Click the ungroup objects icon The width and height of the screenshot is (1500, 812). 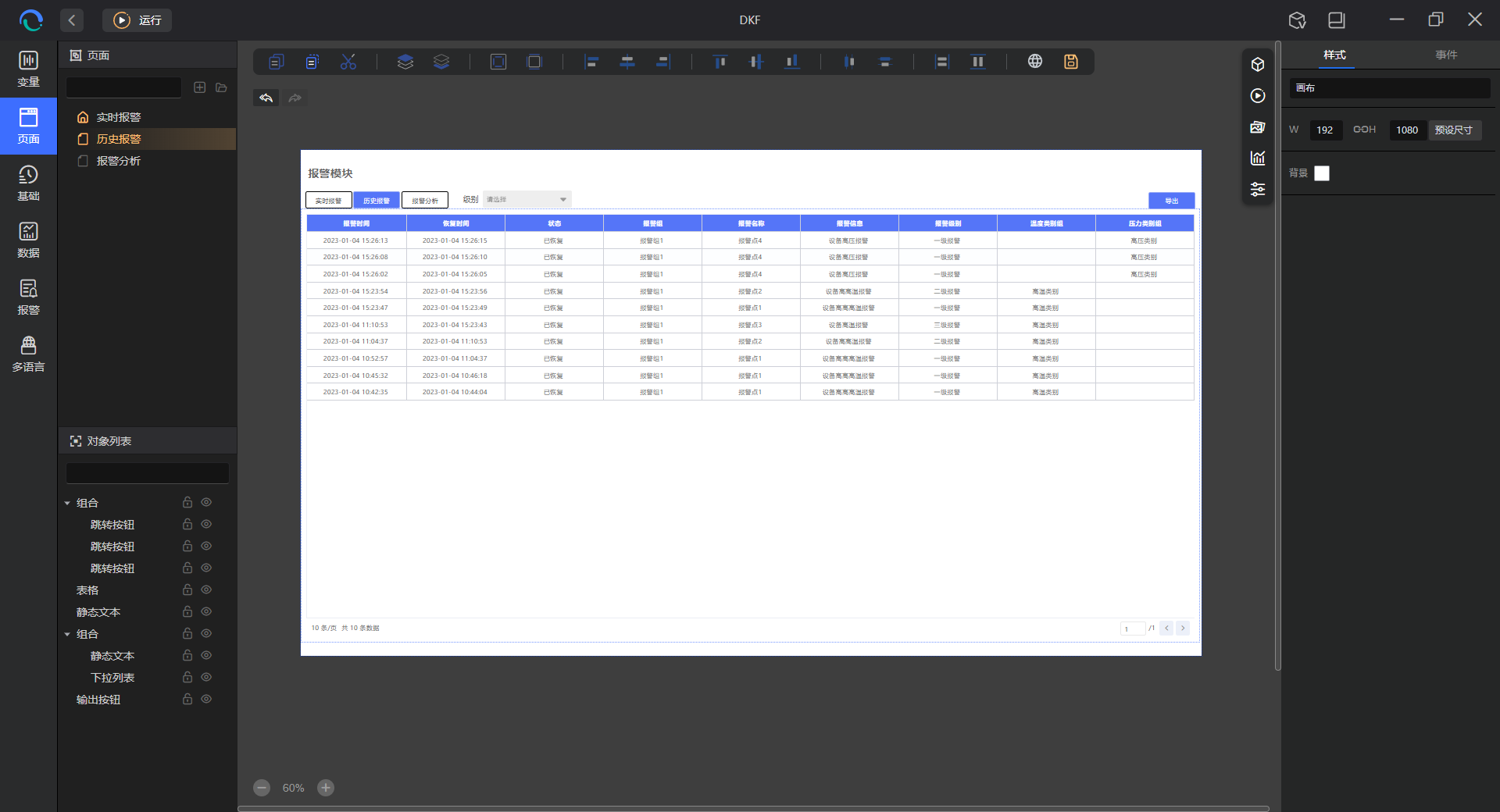tap(534, 62)
